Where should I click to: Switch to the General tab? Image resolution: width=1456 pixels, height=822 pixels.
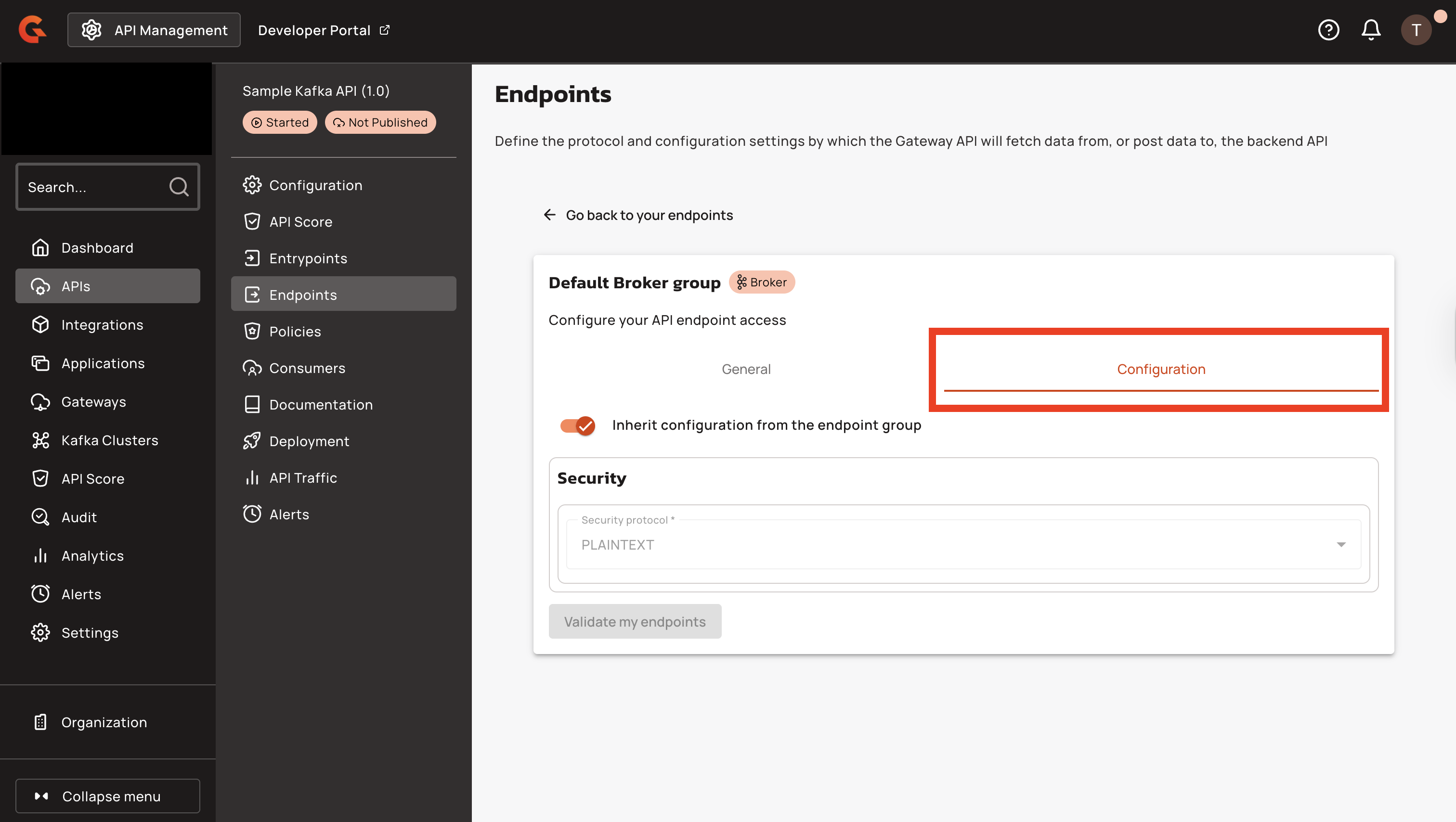[745, 369]
